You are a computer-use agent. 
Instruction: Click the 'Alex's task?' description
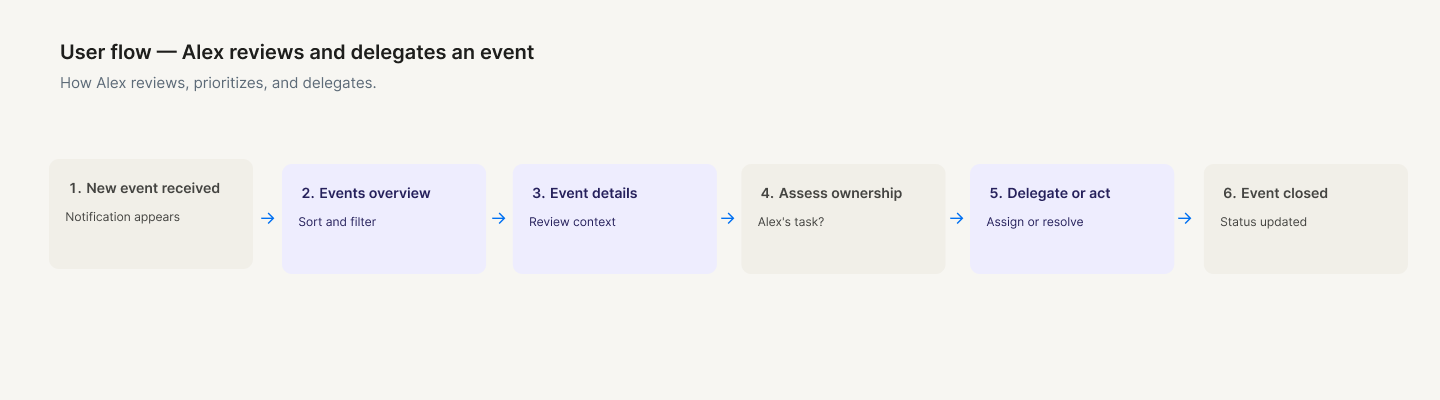(x=791, y=222)
